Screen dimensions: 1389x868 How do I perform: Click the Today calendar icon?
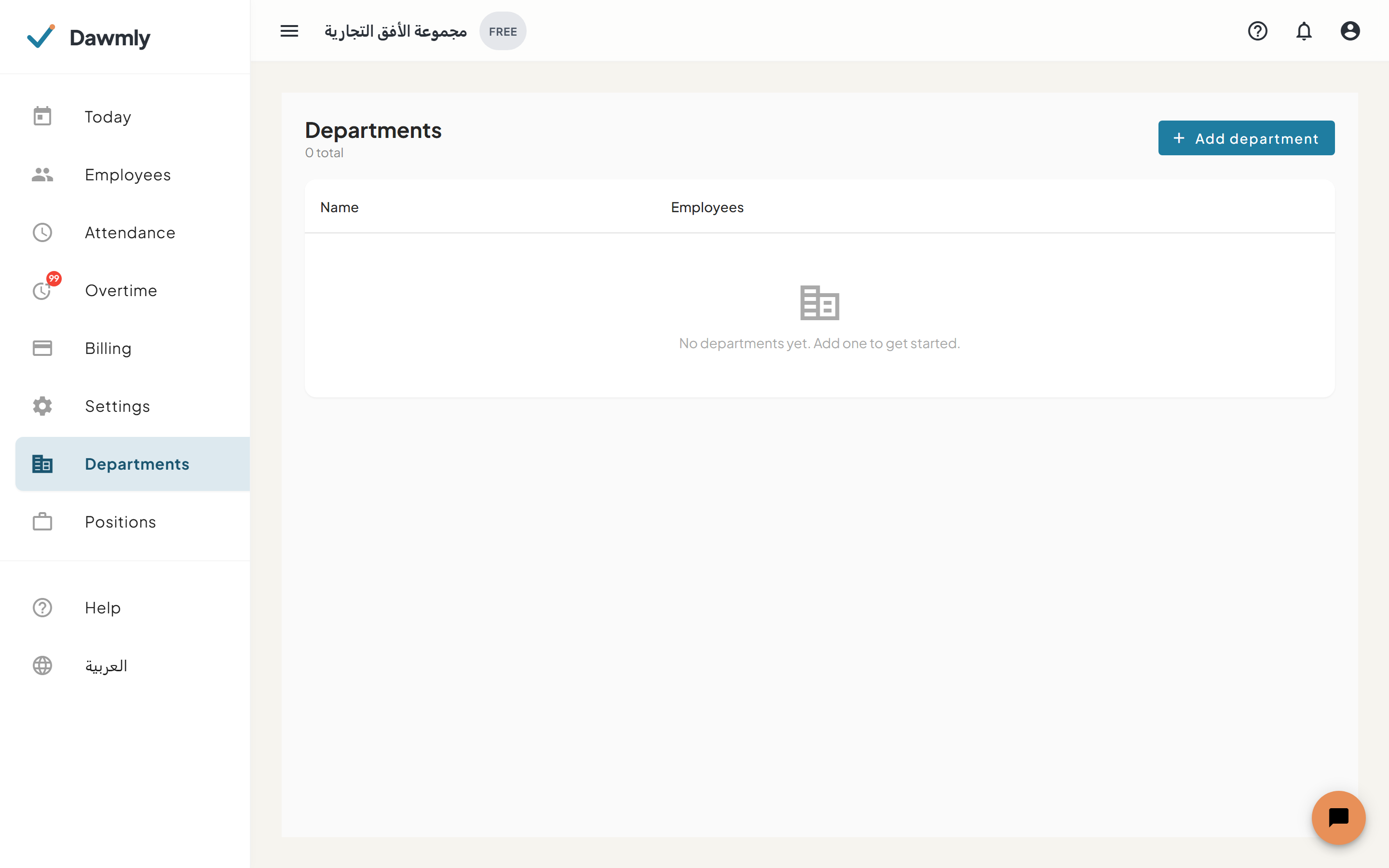[x=42, y=117]
